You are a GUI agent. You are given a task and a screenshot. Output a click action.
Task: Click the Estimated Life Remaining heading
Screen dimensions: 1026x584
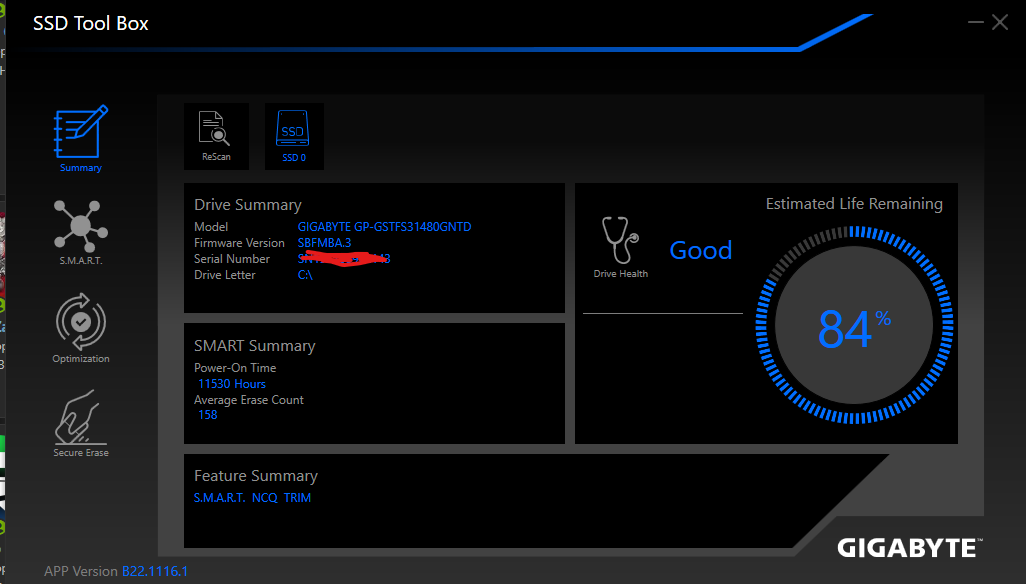click(854, 203)
